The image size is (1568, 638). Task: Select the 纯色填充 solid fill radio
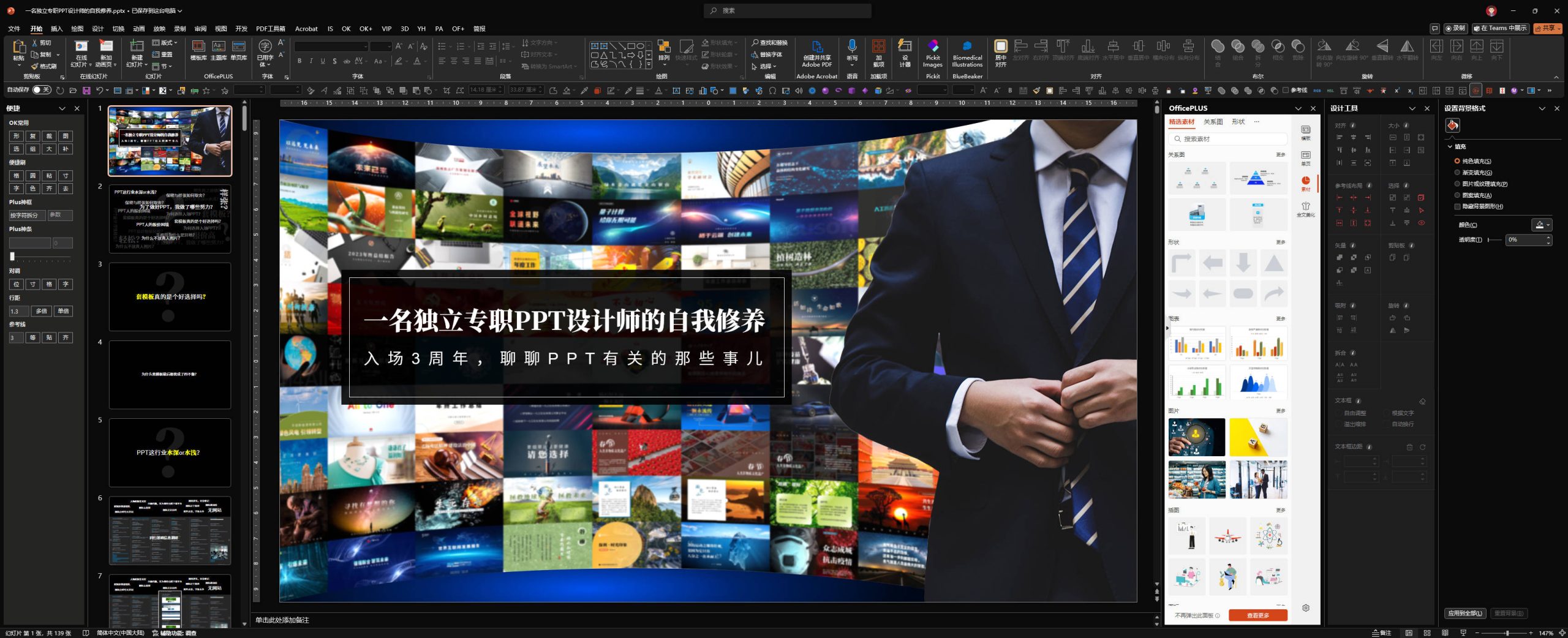pyautogui.click(x=1457, y=161)
